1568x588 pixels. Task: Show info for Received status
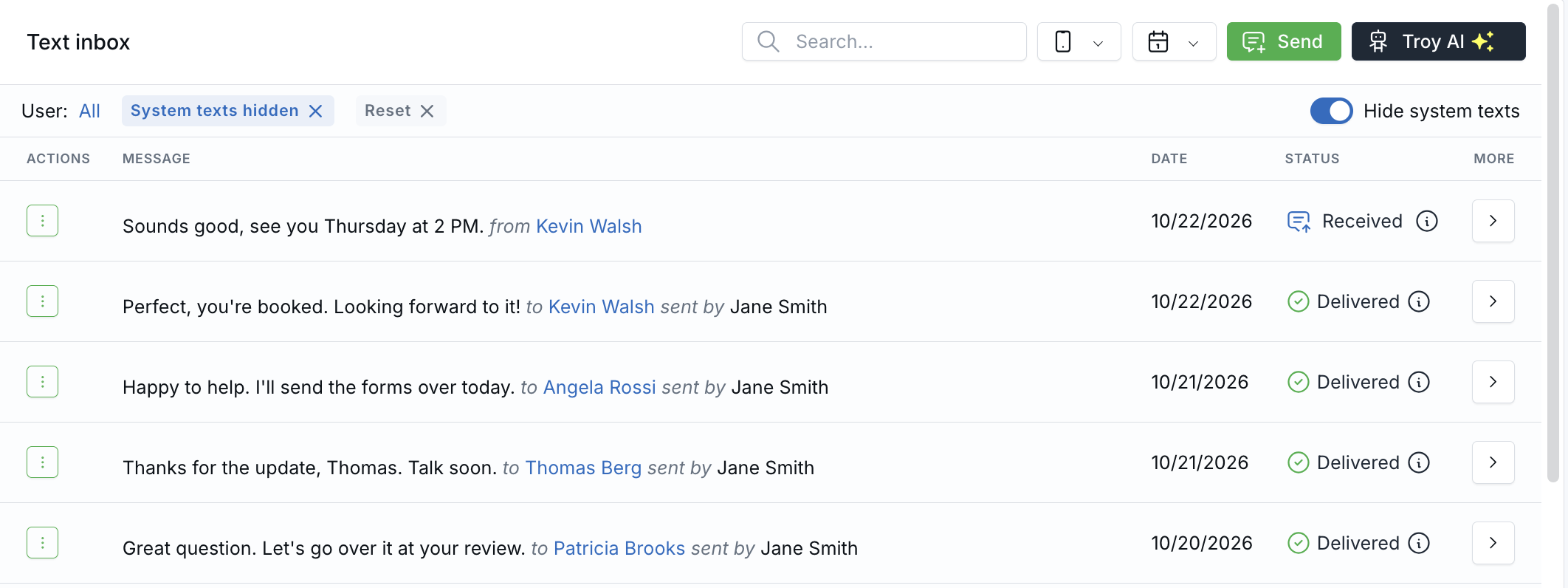click(x=1427, y=221)
